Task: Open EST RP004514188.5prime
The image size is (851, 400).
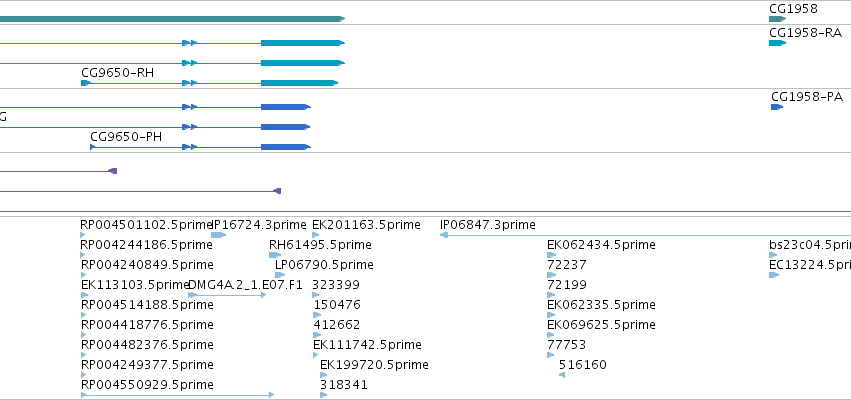Action: point(147,305)
